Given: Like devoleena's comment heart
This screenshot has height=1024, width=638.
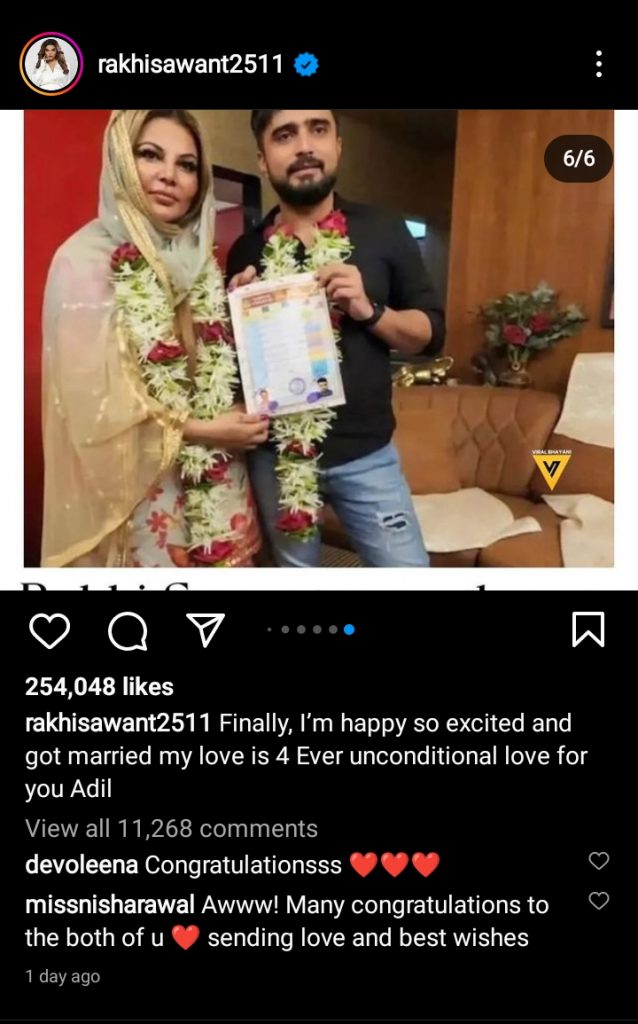Looking at the screenshot, I should click(x=599, y=861).
